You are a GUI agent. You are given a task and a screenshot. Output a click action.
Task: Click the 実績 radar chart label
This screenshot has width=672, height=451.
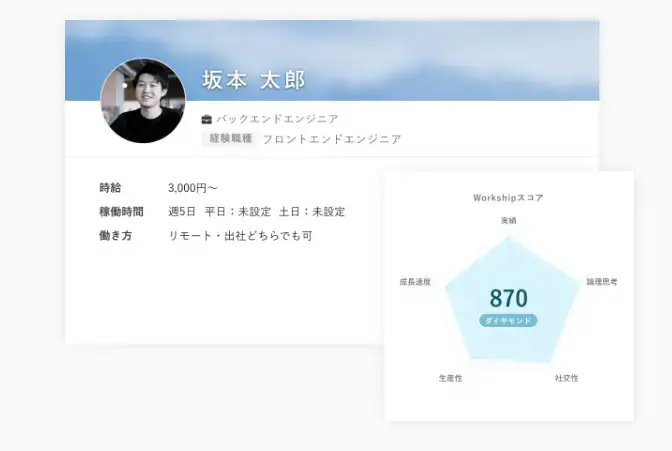coord(508,220)
